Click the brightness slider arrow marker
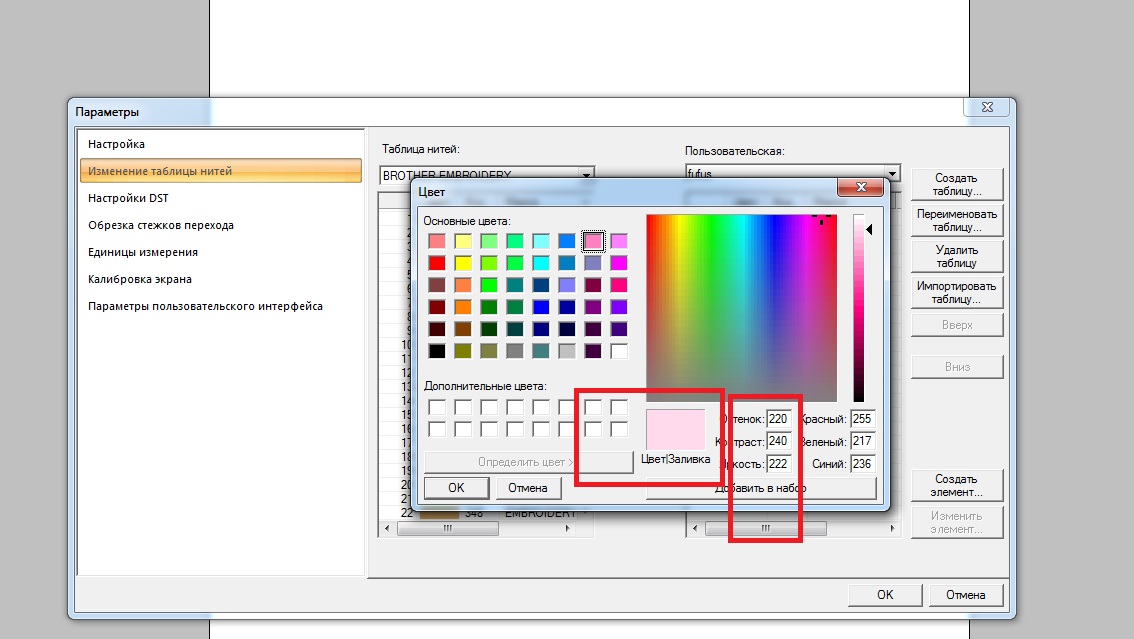 point(870,230)
